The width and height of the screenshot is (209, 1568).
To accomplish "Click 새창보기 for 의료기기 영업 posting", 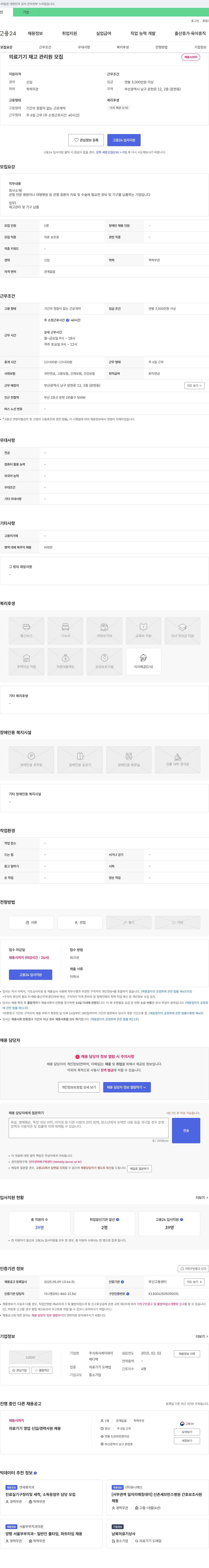I will tap(187, 1441).
